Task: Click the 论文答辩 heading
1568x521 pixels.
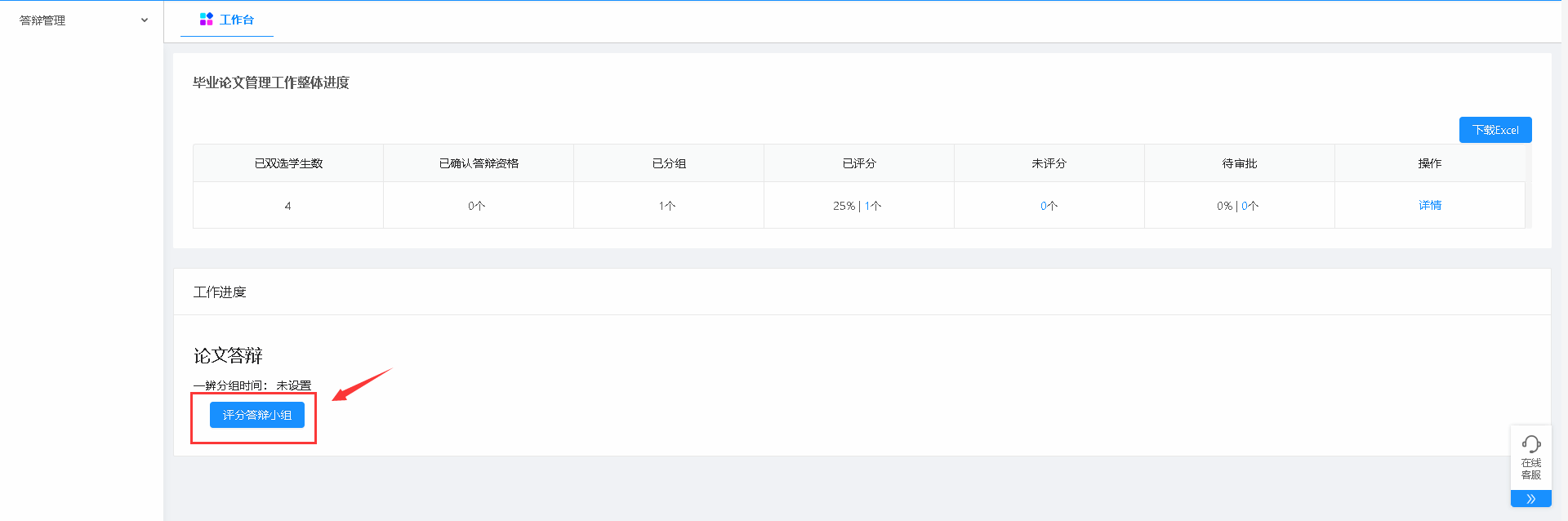Action: coord(228,355)
